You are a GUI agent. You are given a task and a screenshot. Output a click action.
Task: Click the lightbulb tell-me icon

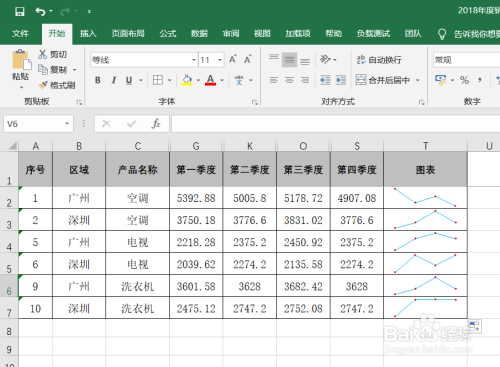click(x=442, y=34)
